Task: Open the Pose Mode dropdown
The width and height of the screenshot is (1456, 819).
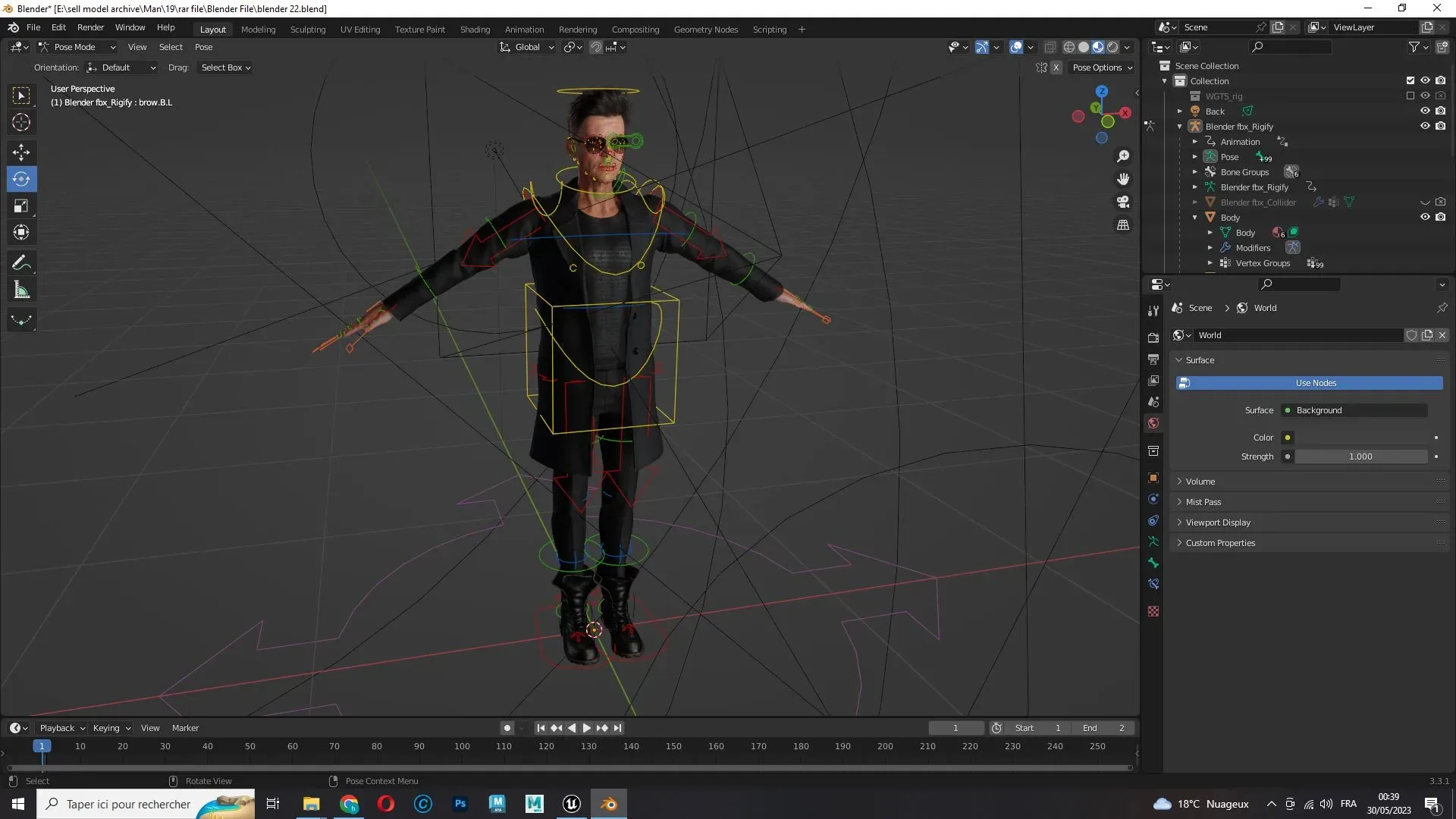Action: (77, 47)
